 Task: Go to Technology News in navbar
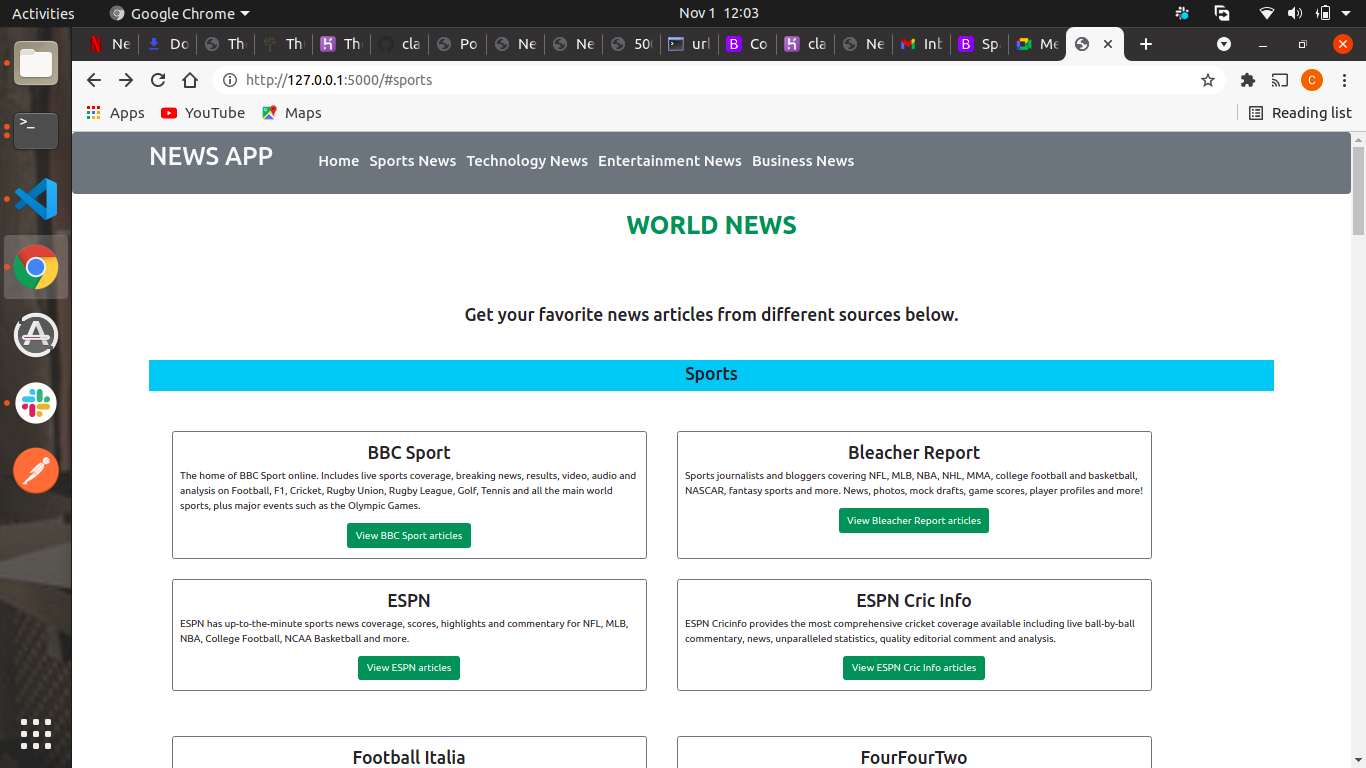527,161
